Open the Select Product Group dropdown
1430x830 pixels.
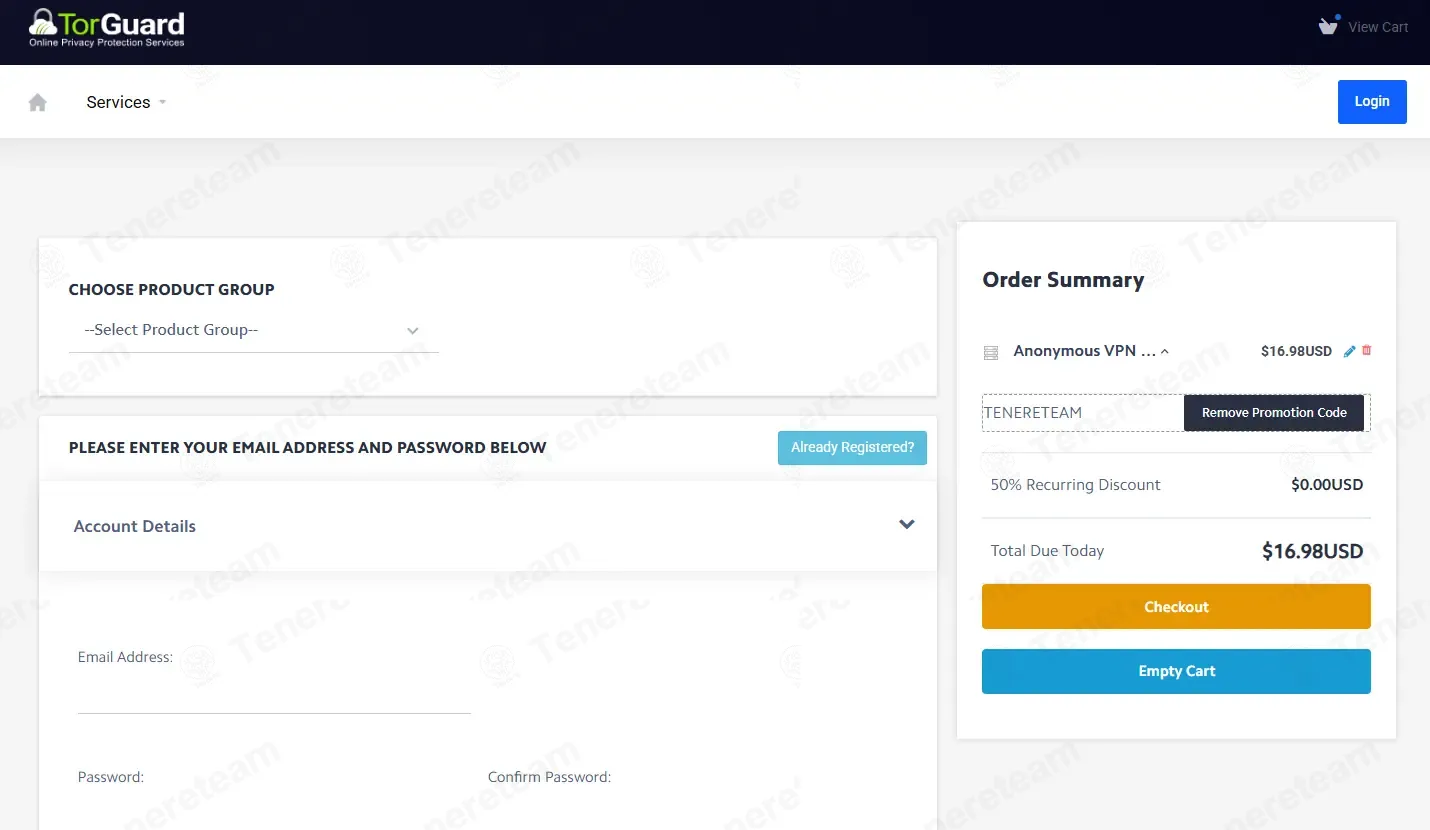point(254,330)
